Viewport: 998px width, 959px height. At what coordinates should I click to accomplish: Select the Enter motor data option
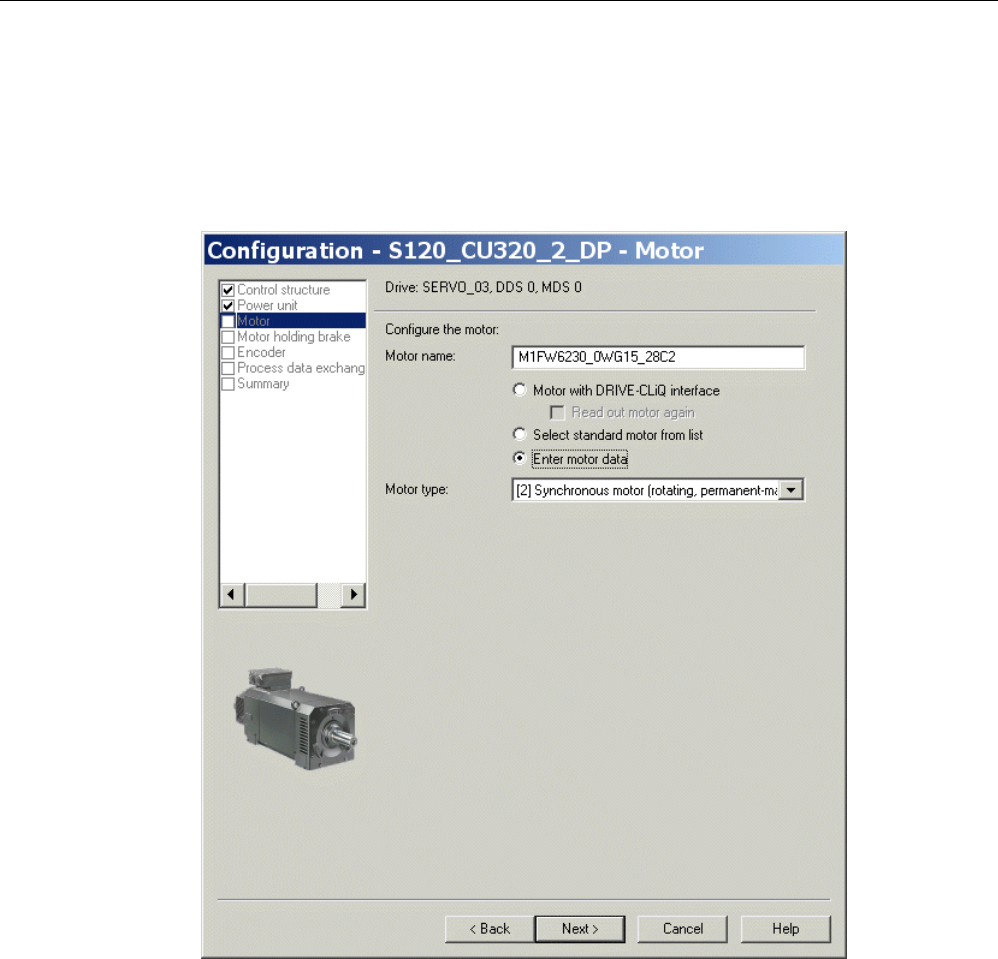[519, 458]
